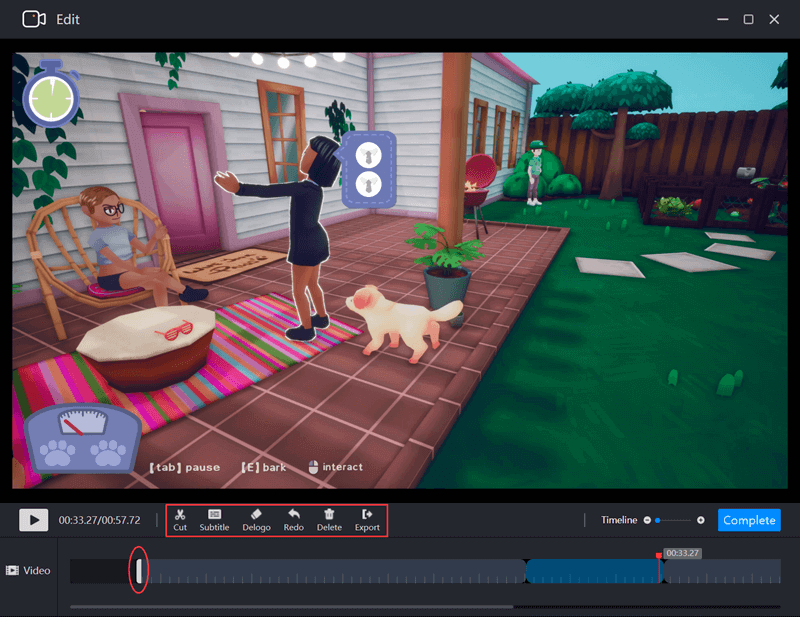Click the video preview frame
800x617 pixels.
click(x=400, y=270)
